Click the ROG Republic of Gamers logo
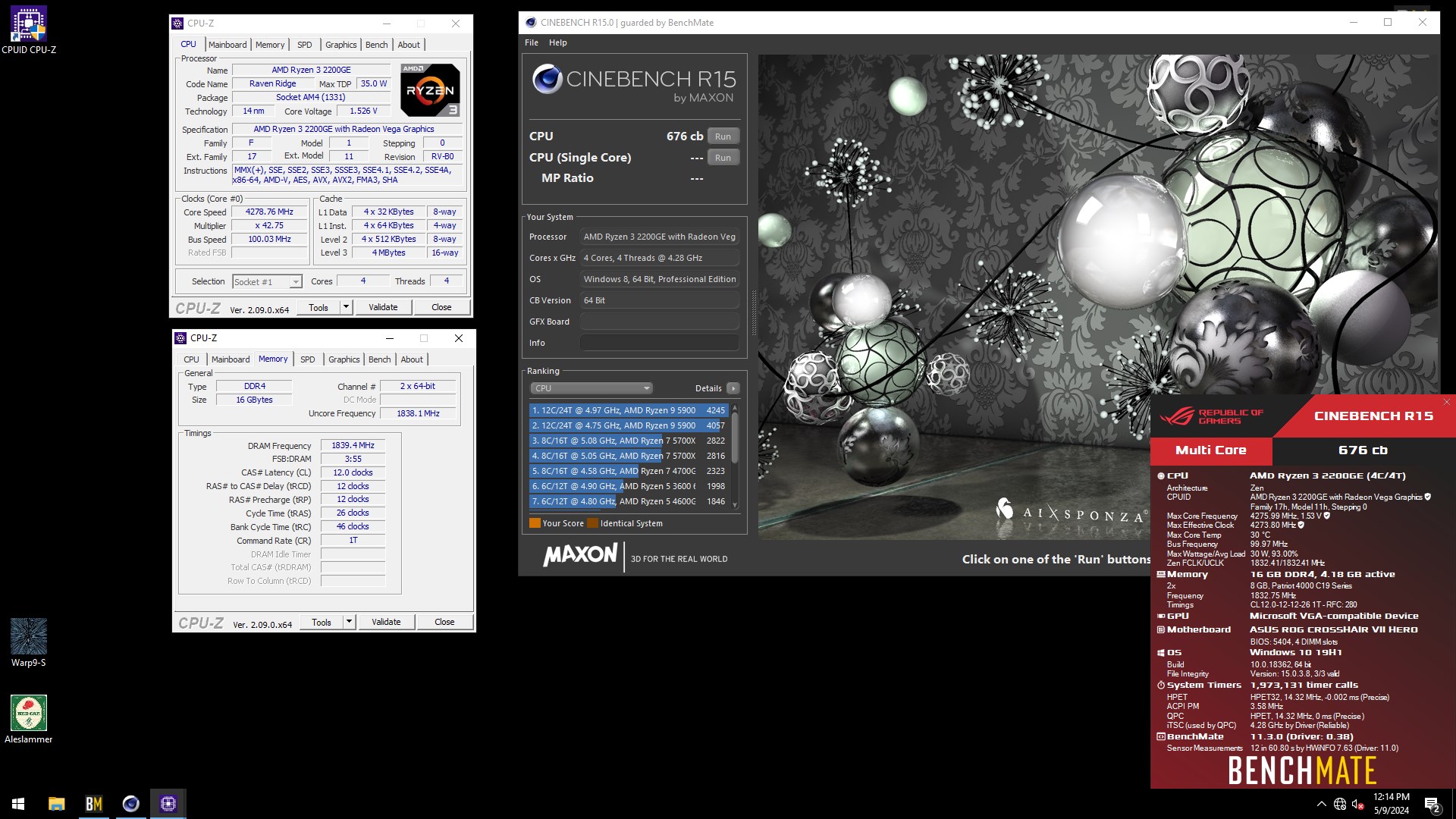 click(x=1211, y=416)
